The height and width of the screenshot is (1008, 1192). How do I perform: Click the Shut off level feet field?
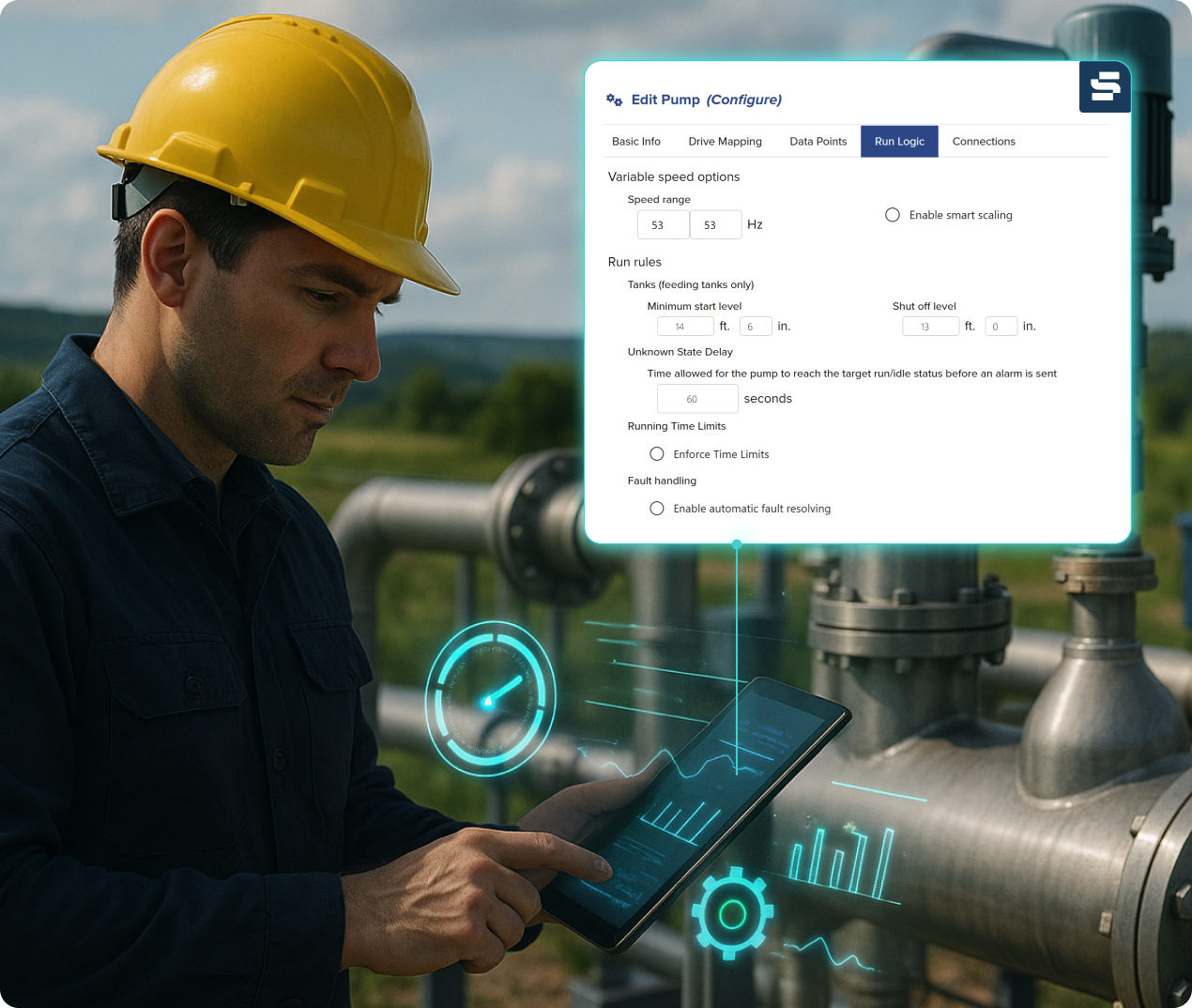coord(930,327)
